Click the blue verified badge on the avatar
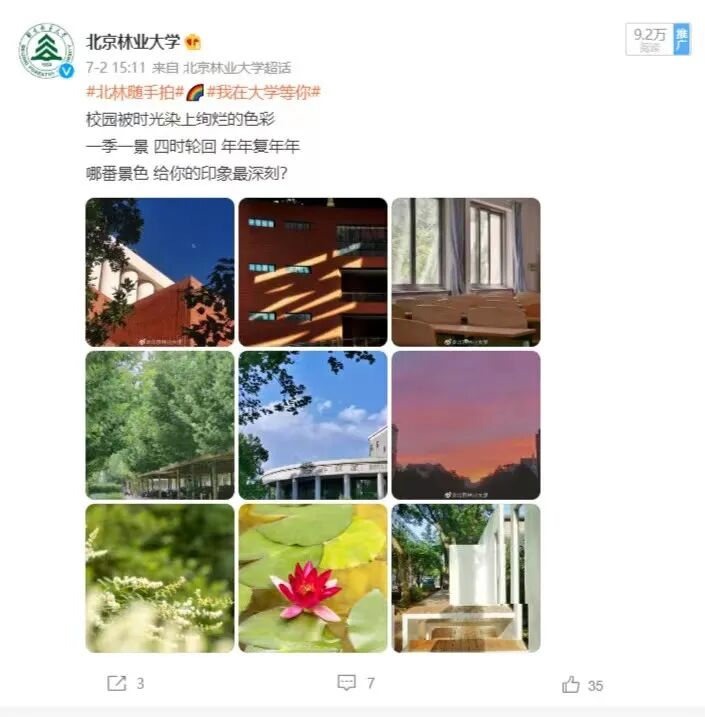The image size is (705, 717). [67, 71]
